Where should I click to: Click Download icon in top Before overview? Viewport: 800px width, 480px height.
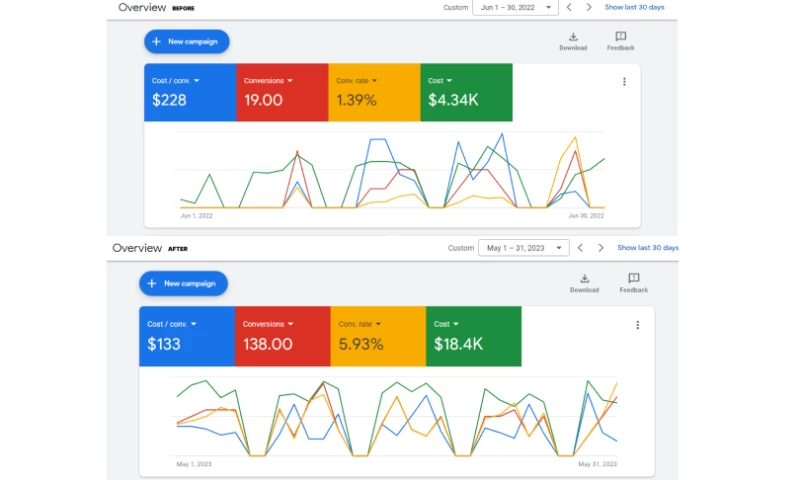click(573, 37)
